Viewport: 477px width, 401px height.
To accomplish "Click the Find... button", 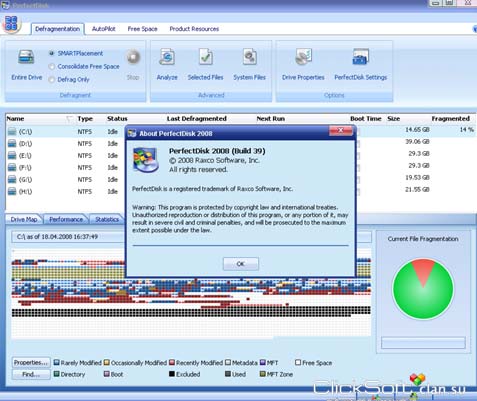I will pos(31,374).
